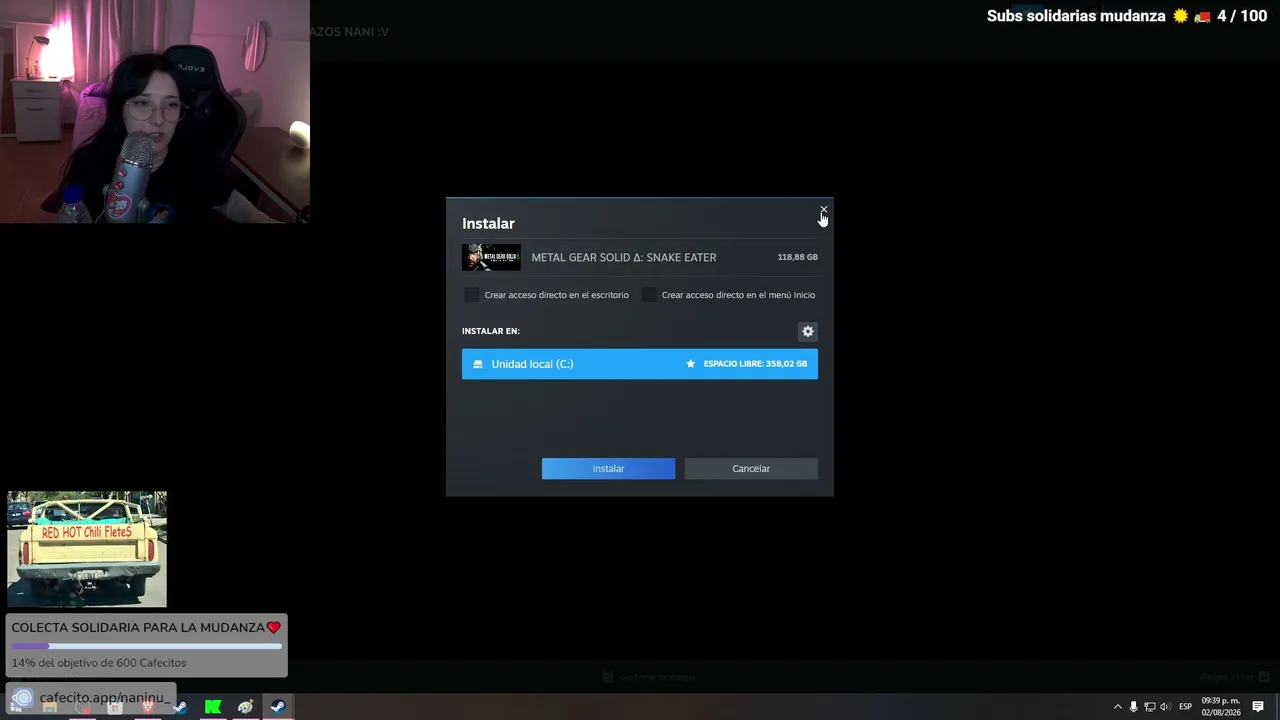Open the green Kick app in taskbar
1280x720 pixels.
pos(213,707)
